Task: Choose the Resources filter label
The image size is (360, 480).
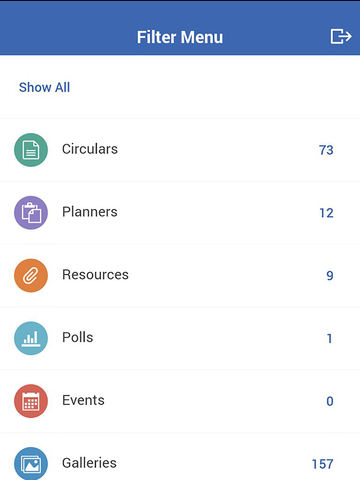Action: pyautogui.click(x=95, y=275)
